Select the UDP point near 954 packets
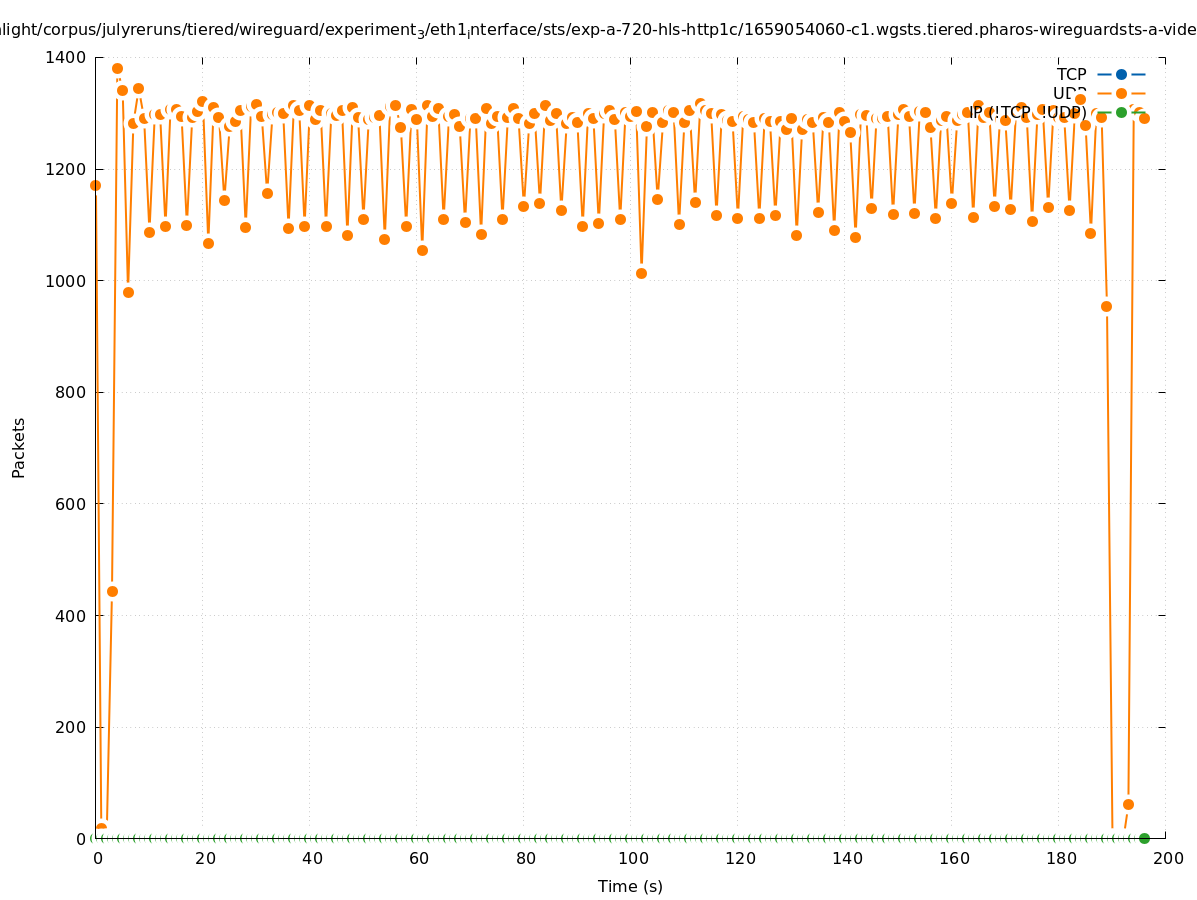 1106,306
